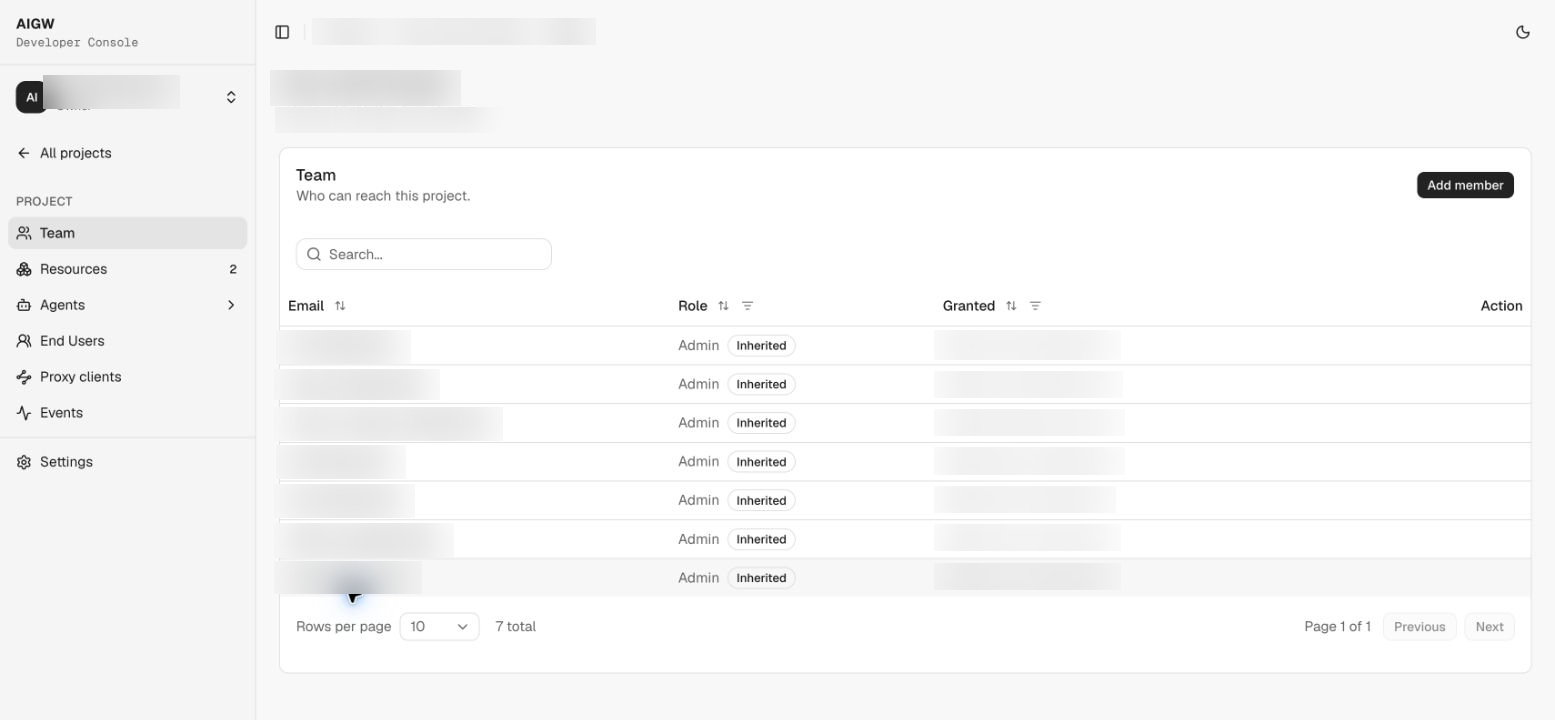Viewport: 1555px width, 720px height.
Task: Open the End Users menu item
Action: (x=127, y=341)
